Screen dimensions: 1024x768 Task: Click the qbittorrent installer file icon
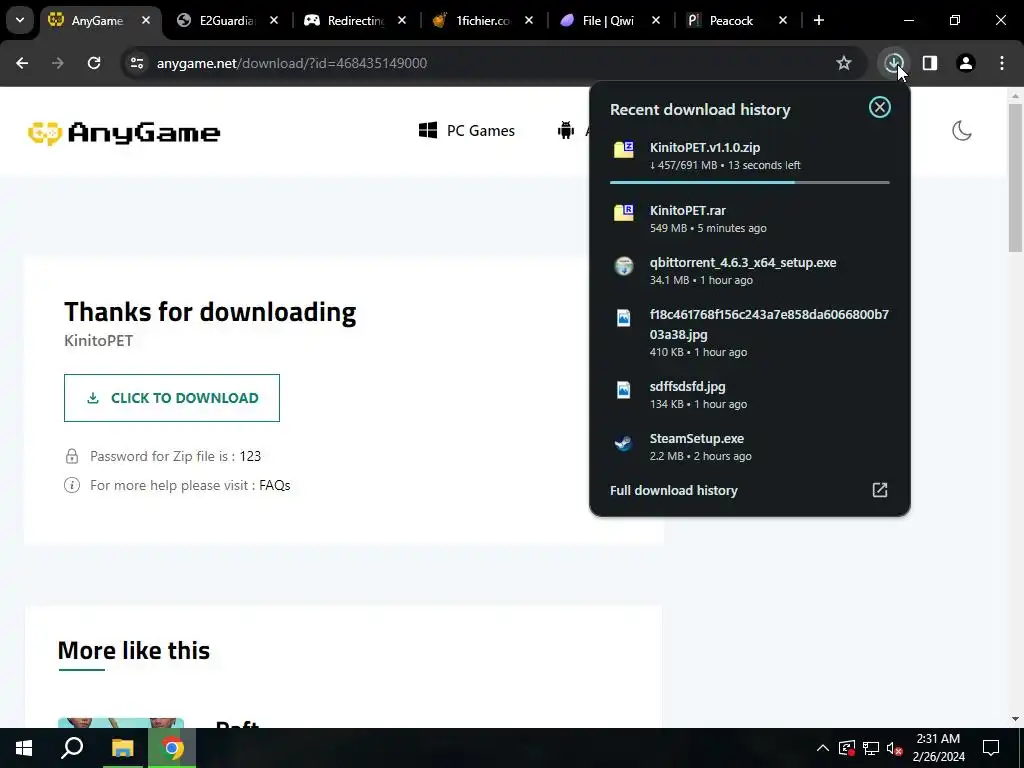coord(624,266)
